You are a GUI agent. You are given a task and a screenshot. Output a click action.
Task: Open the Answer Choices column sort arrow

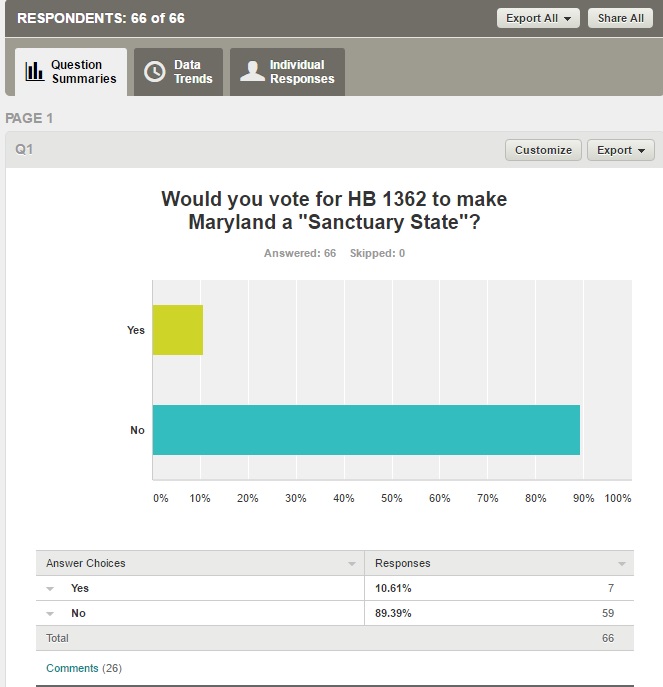pos(352,564)
